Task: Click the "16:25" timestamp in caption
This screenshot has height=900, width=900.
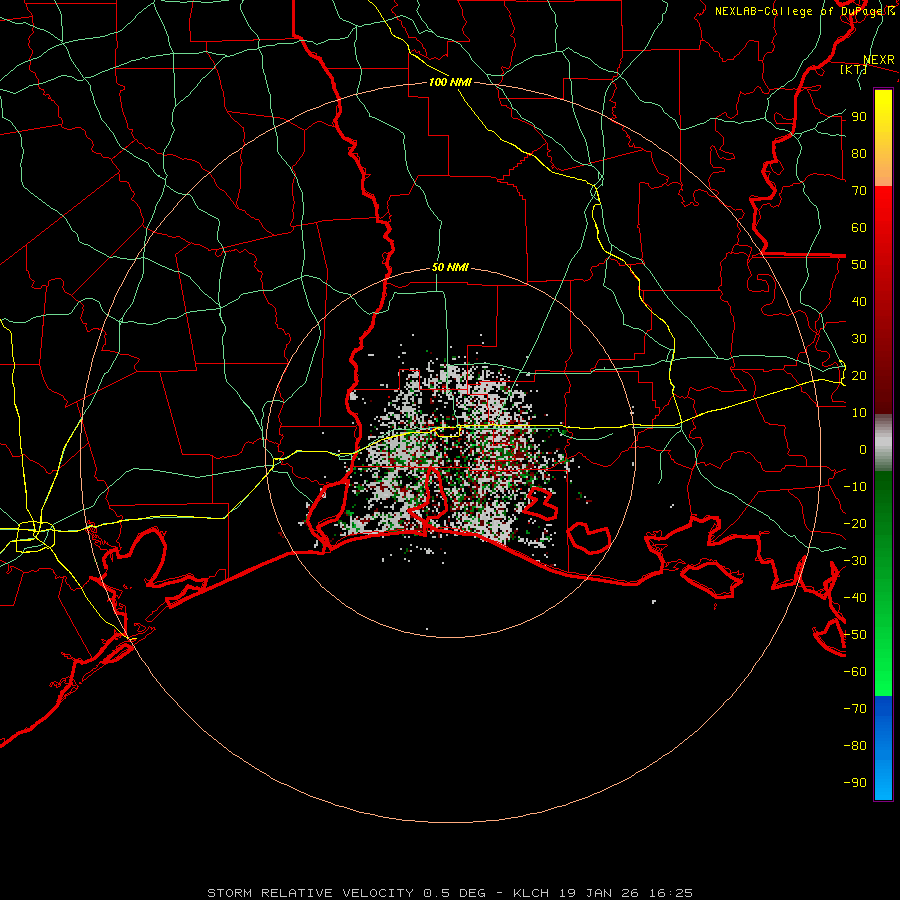Action: pos(671,893)
